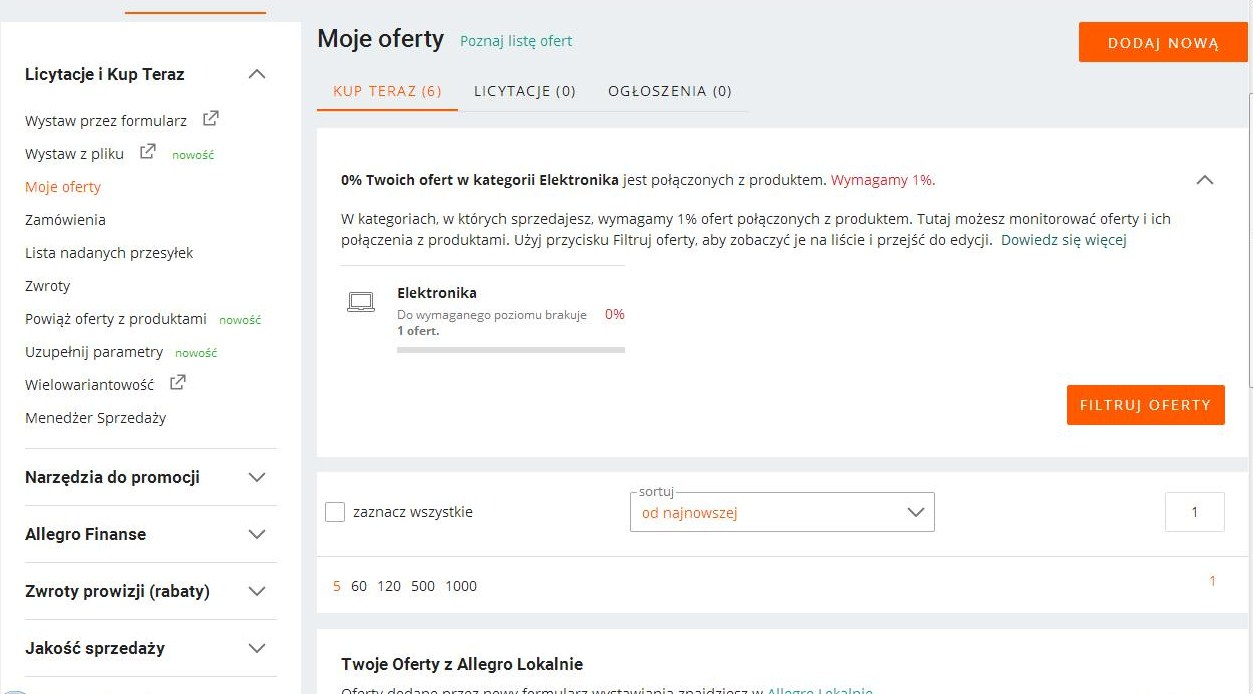Viewport: 1253px width, 694px height.
Task: Click the Filtruj oferty button
Action: click(x=1145, y=405)
